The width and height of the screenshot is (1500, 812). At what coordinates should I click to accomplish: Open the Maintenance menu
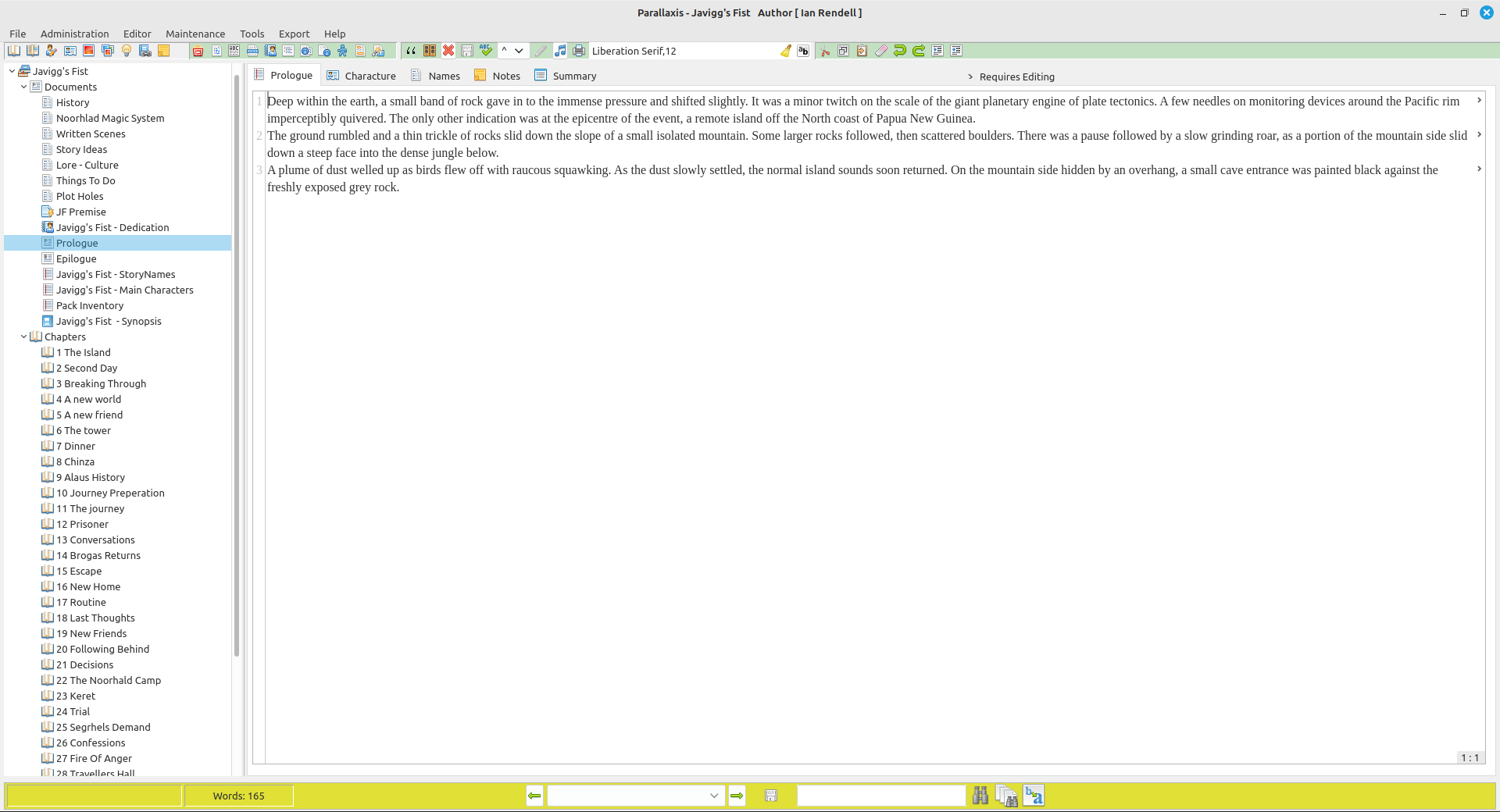[195, 34]
